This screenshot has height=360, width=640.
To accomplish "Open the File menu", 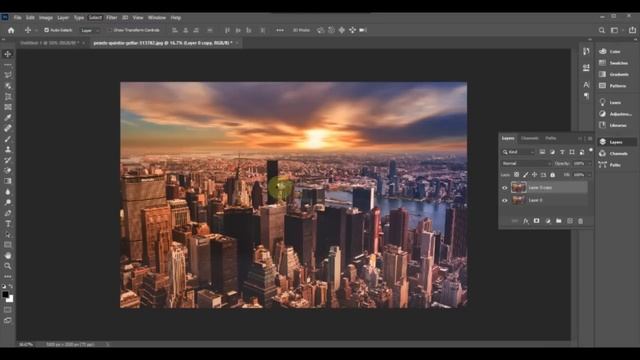I will pos(18,18).
